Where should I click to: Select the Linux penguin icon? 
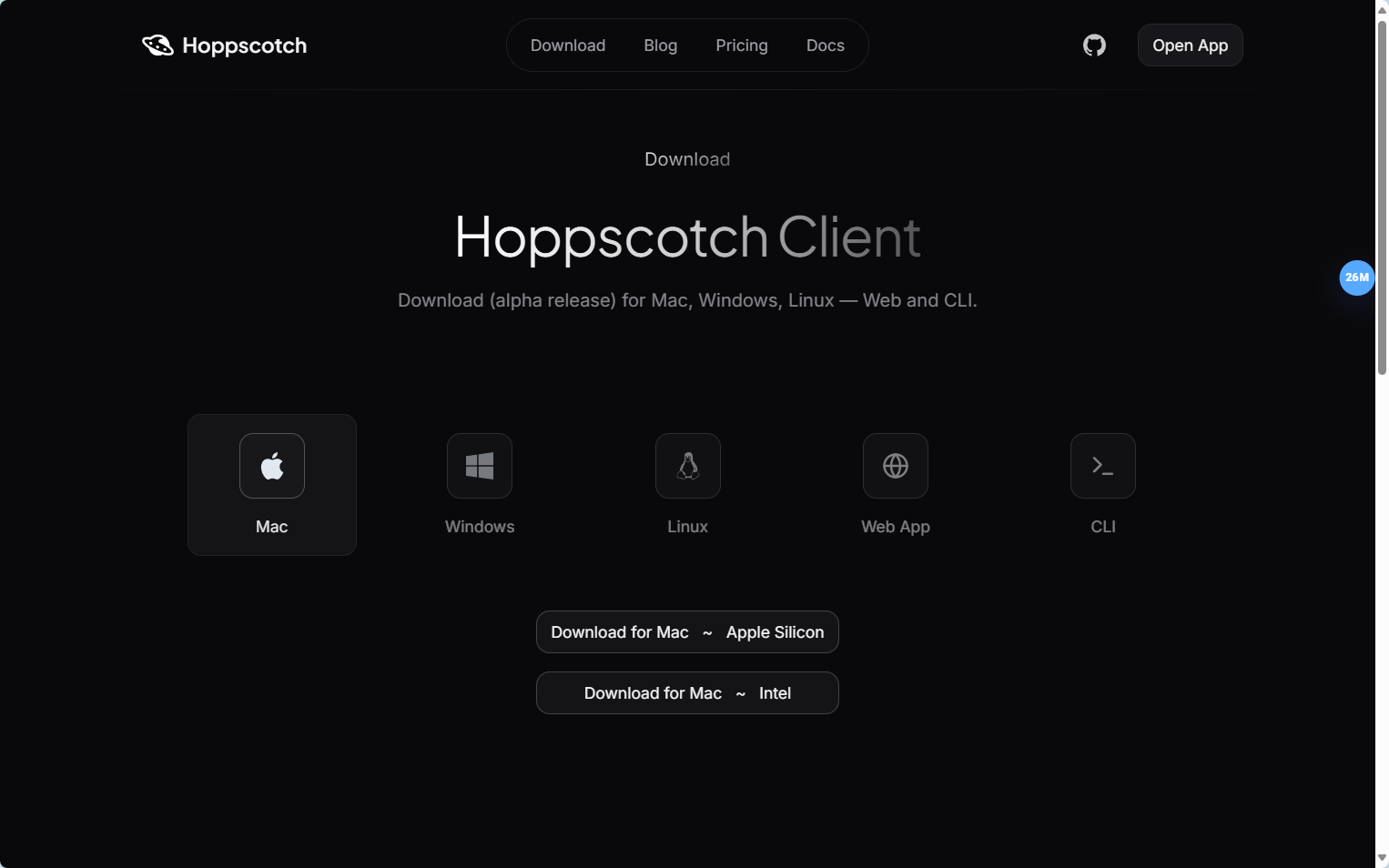tap(688, 466)
